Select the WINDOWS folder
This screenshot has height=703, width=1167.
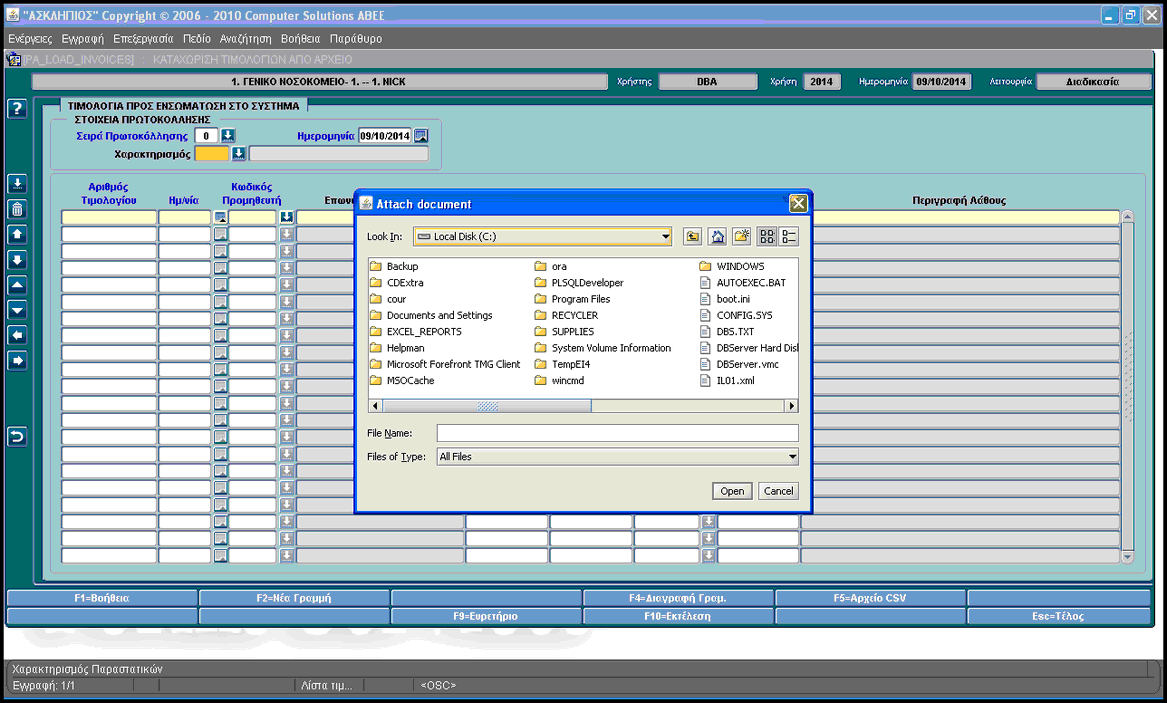click(732, 266)
